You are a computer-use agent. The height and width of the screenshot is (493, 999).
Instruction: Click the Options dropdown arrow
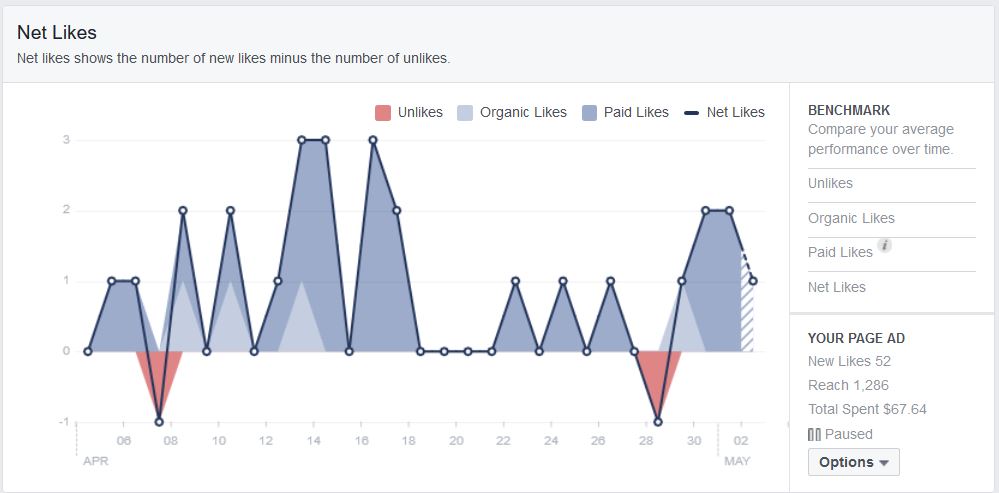pyautogui.click(x=884, y=463)
